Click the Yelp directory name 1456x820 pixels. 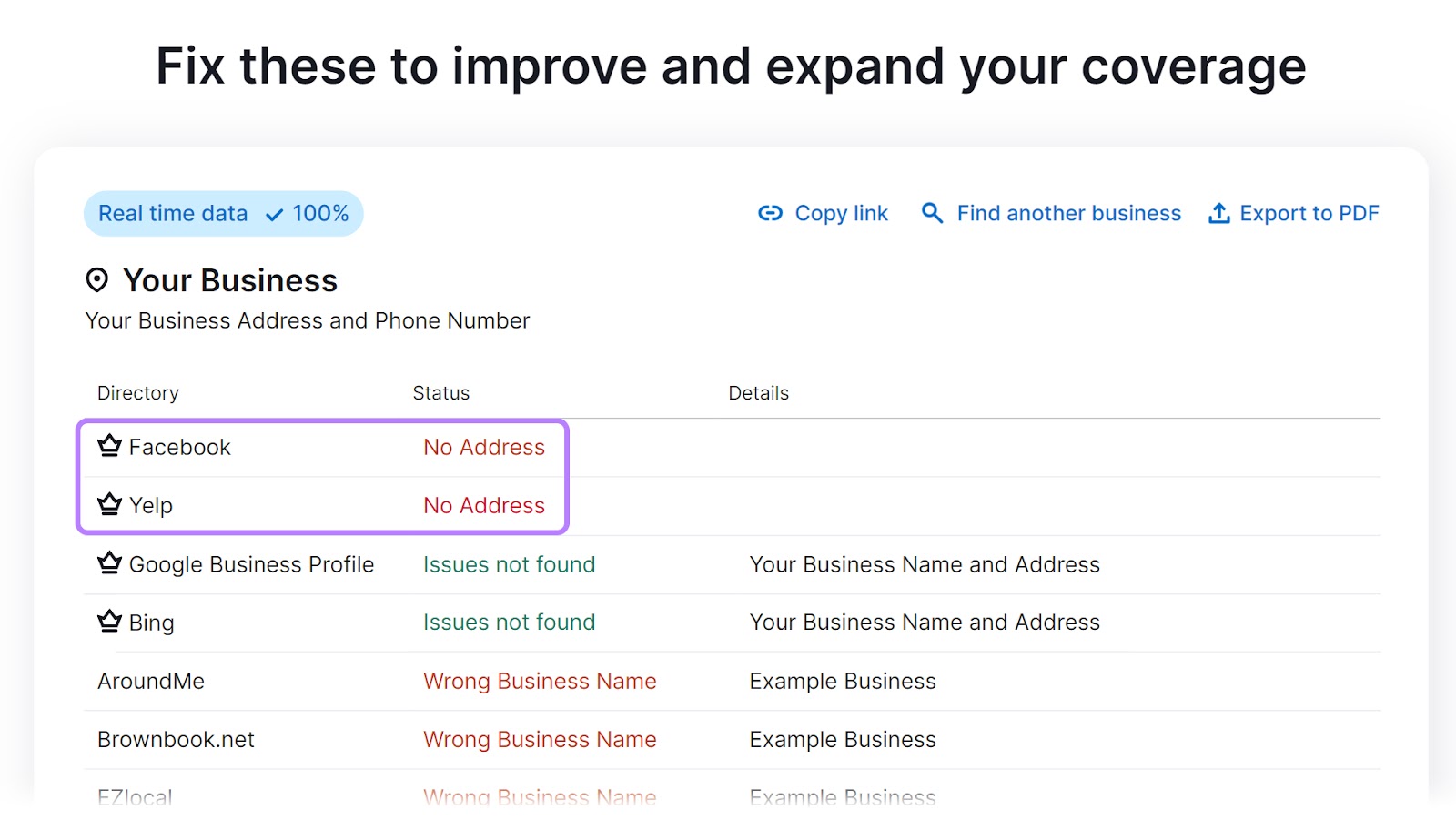pos(151,506)
